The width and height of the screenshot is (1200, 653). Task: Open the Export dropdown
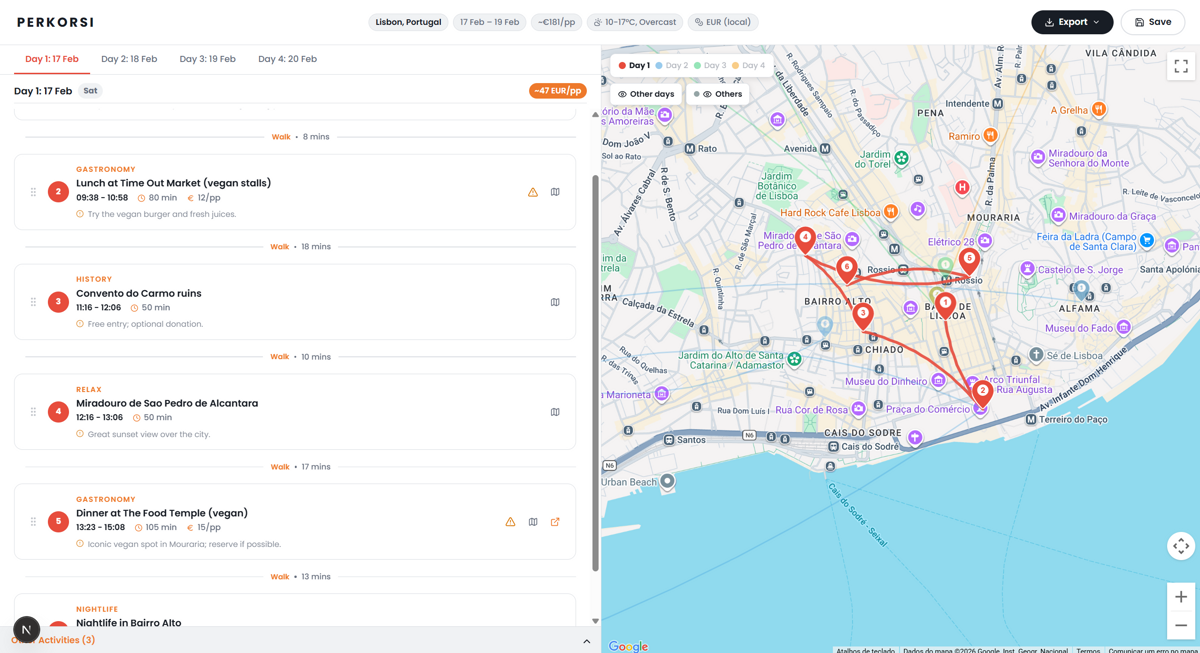[x=1072, y=21]
